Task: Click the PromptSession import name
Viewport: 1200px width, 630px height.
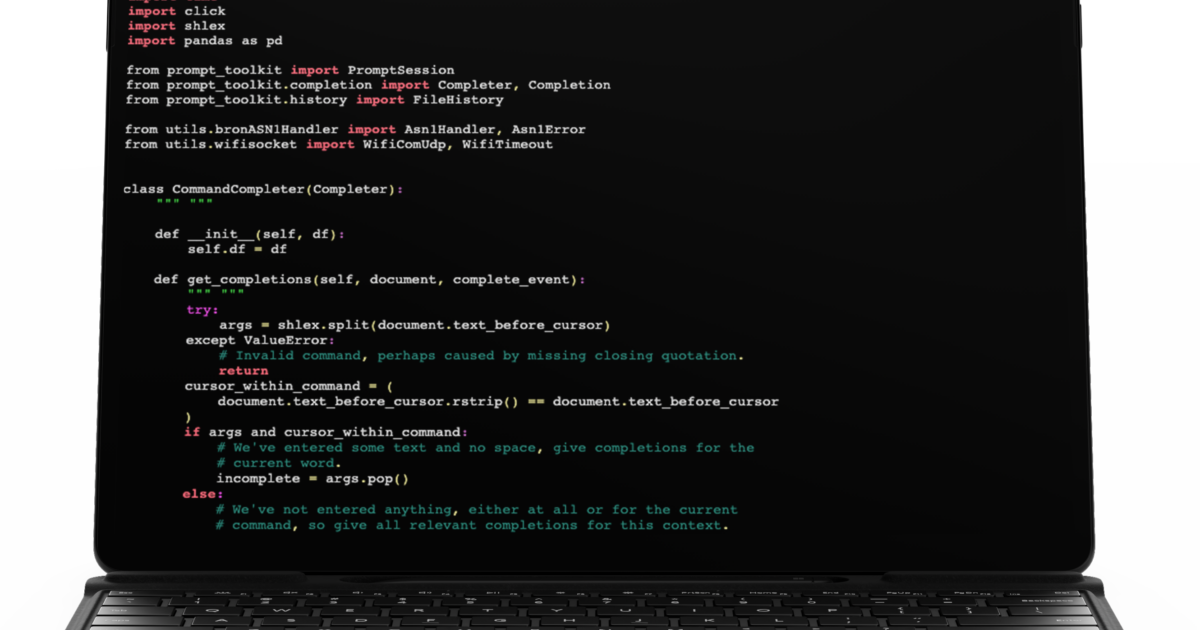Action: click(x=400, y=70)
